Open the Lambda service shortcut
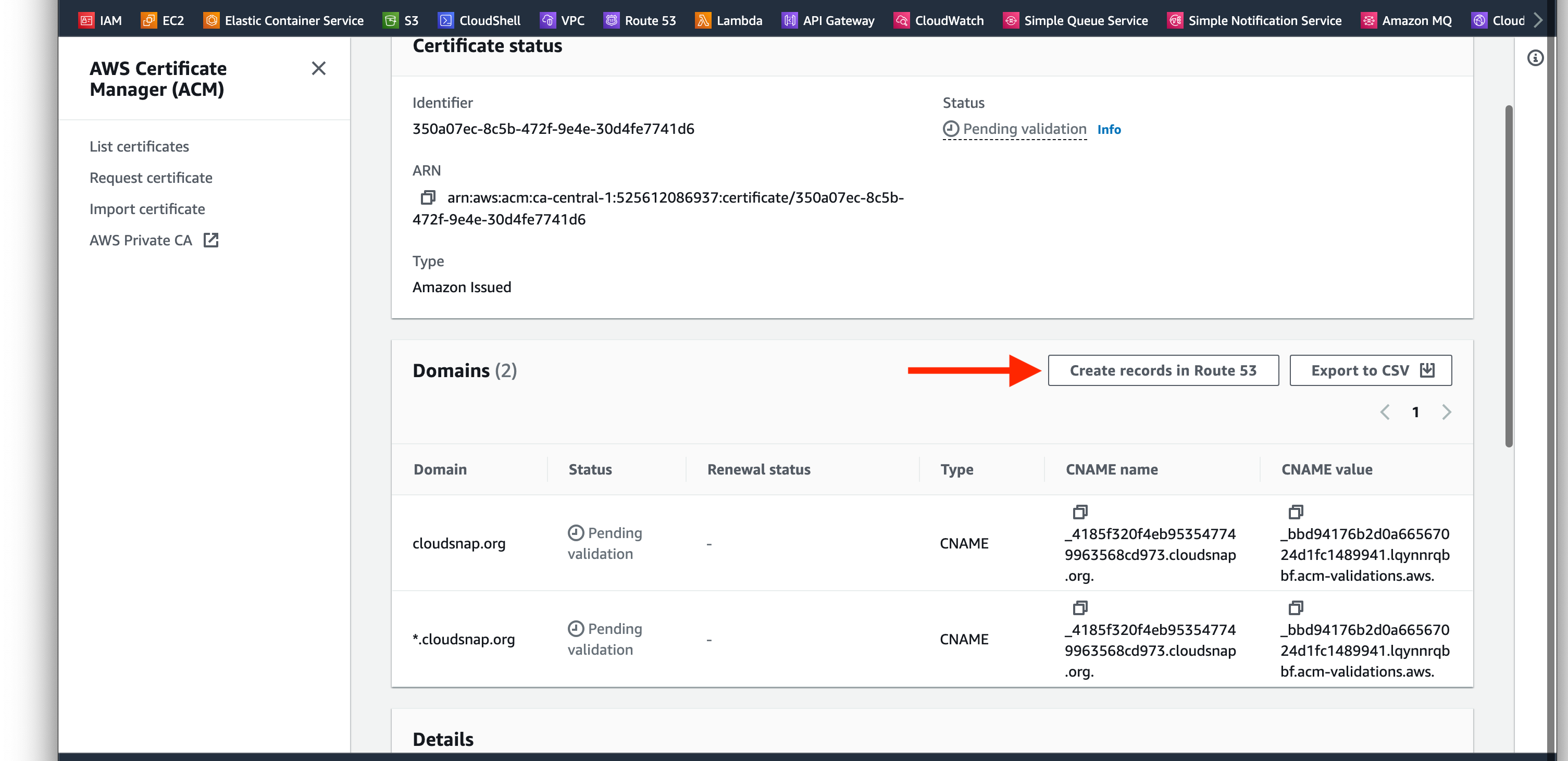 (729, 20)
